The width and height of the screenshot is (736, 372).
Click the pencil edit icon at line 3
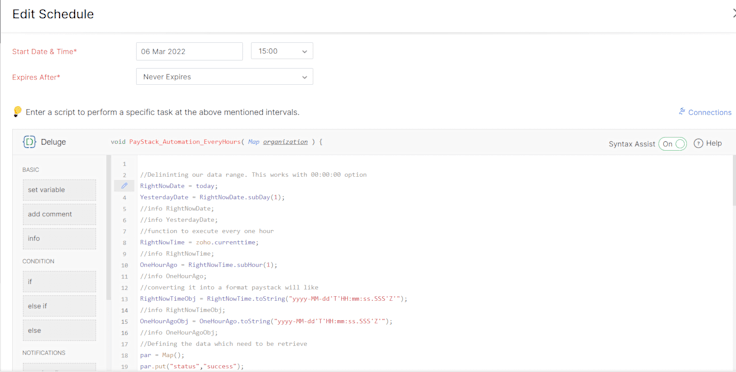[x=124, y=186]
